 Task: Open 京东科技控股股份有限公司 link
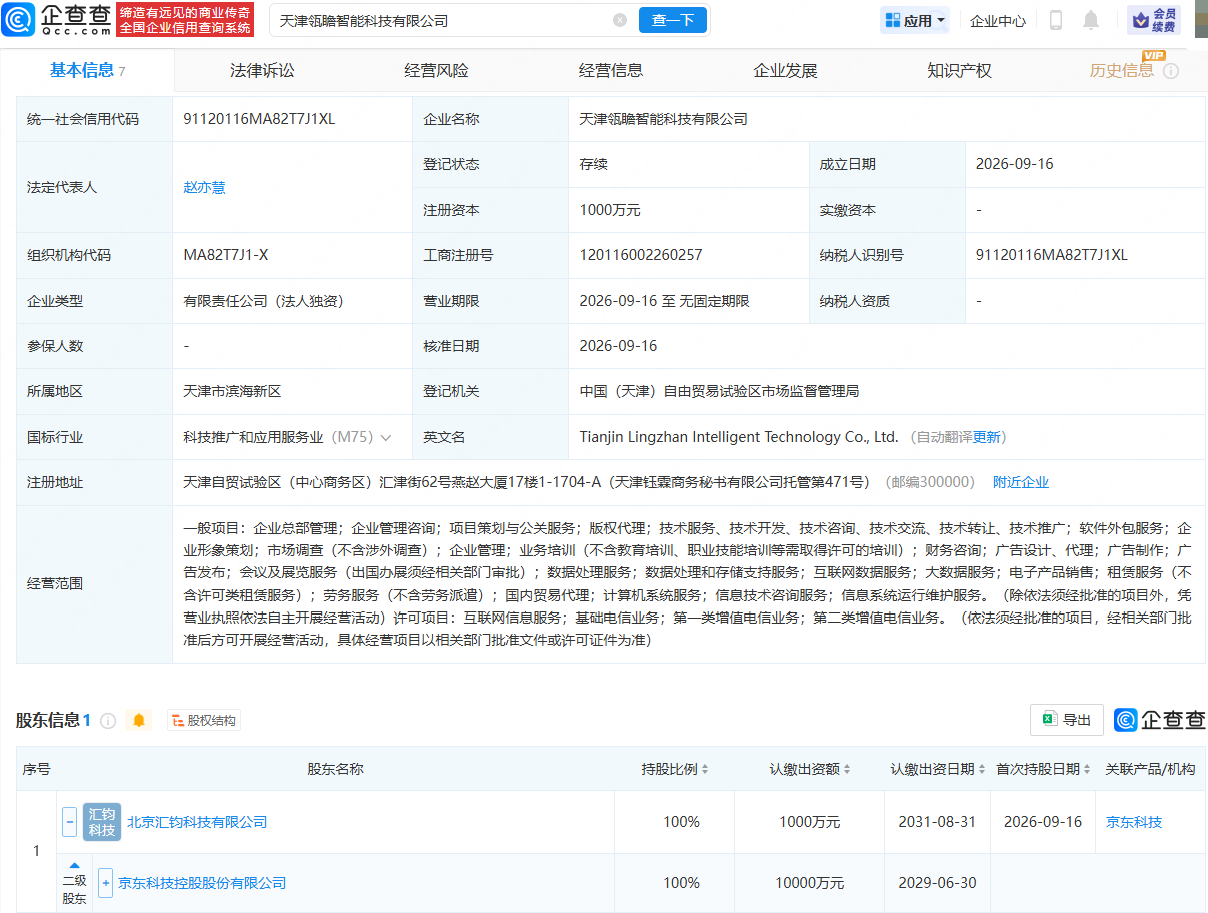202,883
